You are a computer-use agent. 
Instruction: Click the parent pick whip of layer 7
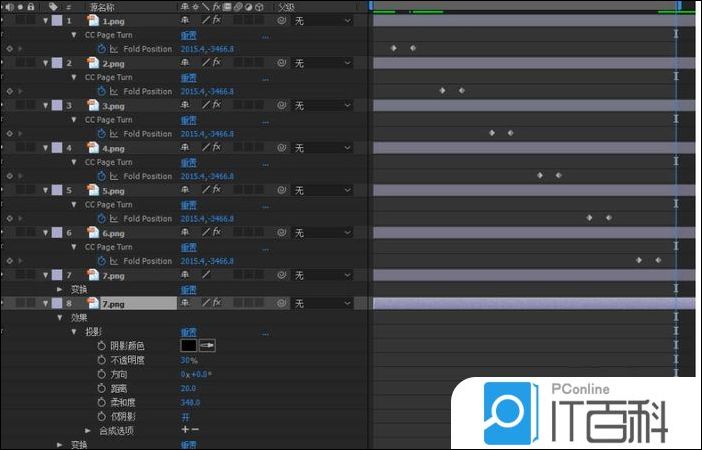pyautogui.click(x=282, y=275)
